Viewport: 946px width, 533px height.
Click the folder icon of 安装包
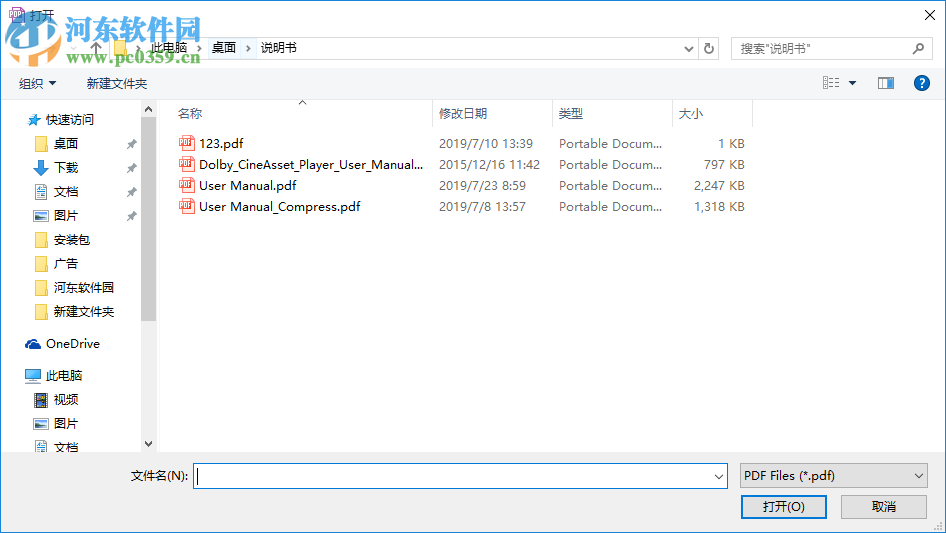[x=41, y=240]
